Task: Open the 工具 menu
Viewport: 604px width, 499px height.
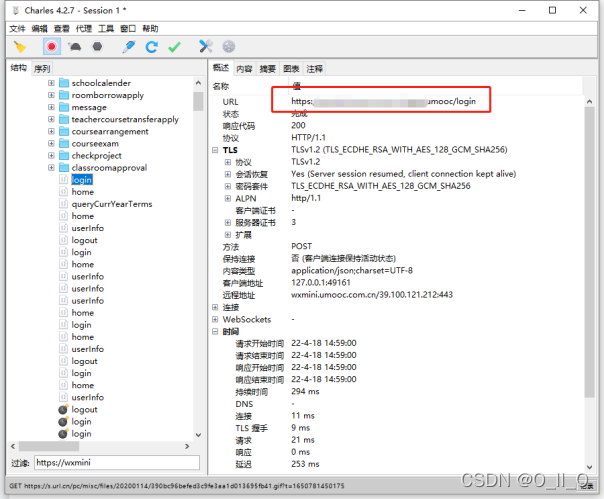Action: pos(106,29)
